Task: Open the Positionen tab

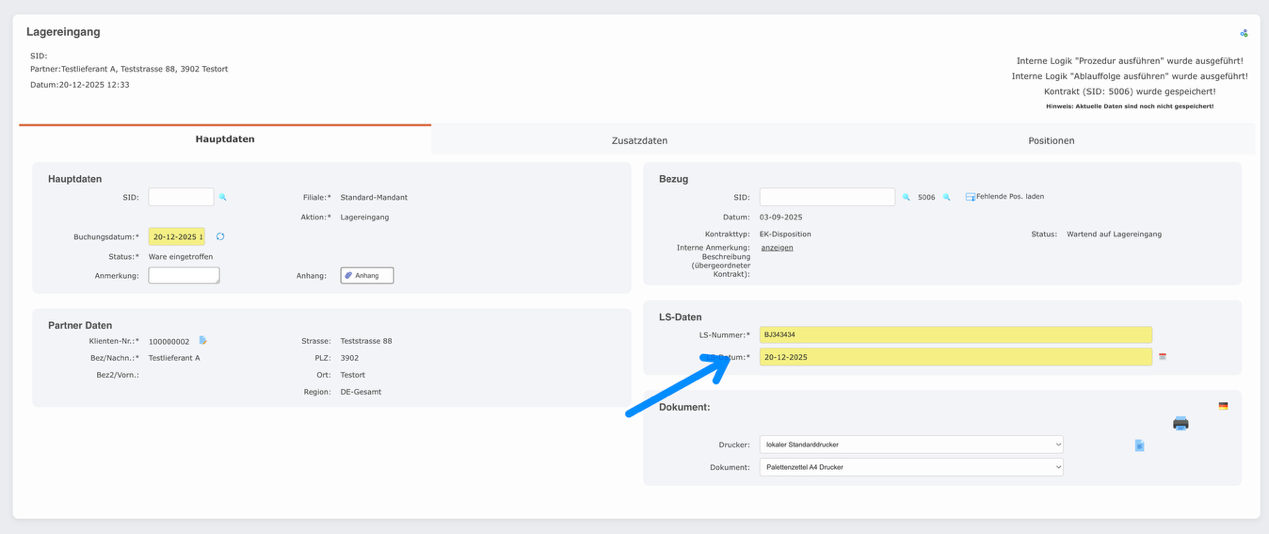Action: click(1051, 141)
